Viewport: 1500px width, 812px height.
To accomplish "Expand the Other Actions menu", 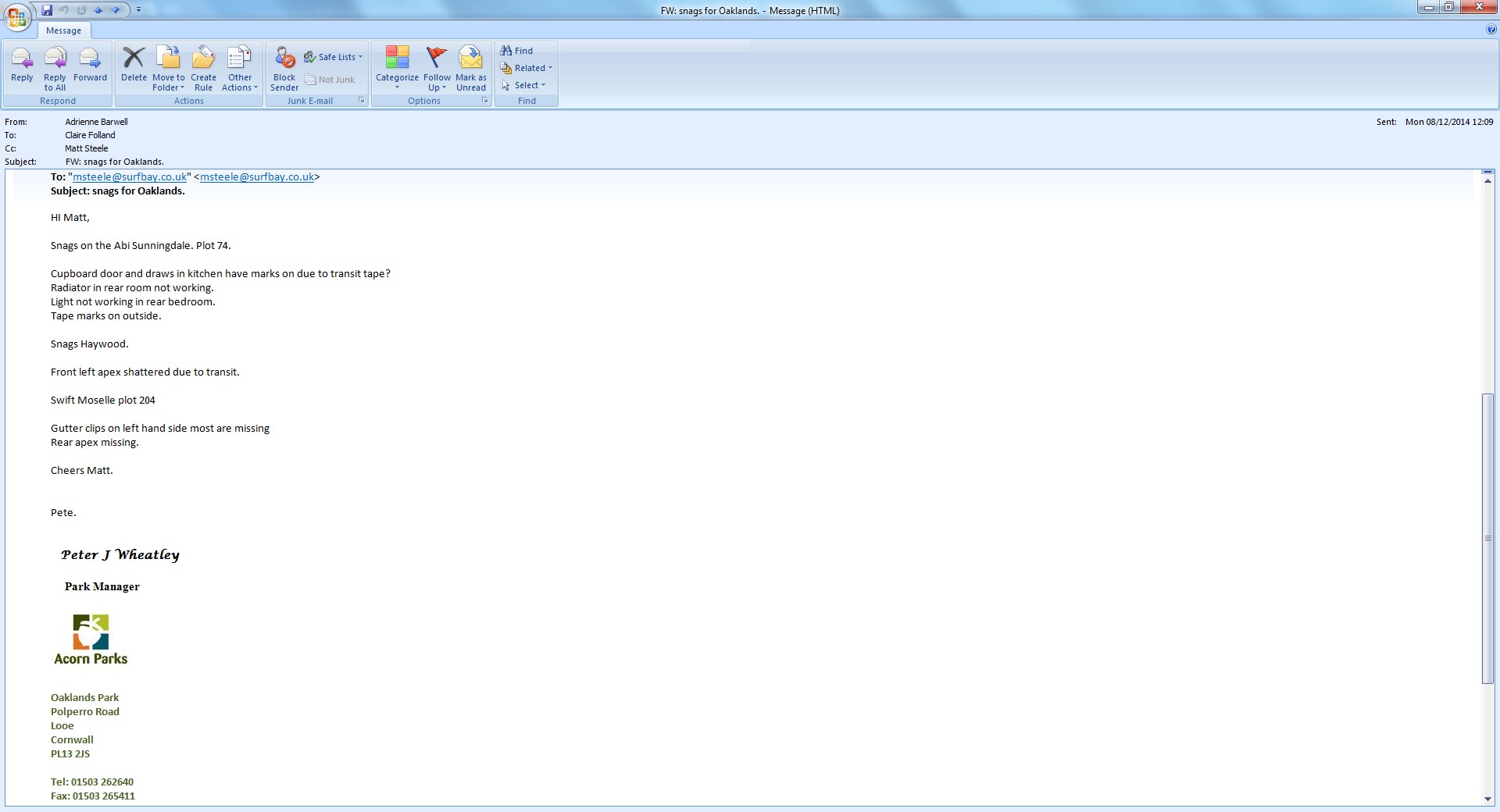I will [240, 69].
